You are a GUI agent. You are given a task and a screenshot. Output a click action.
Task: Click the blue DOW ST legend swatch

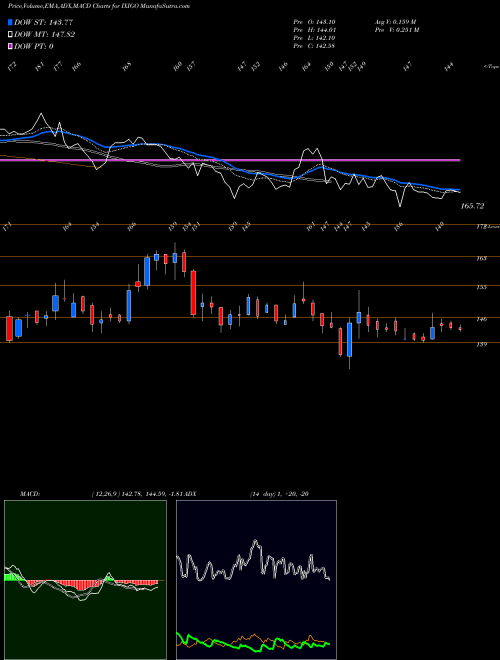pyautogui.click(x=10, y=22)
